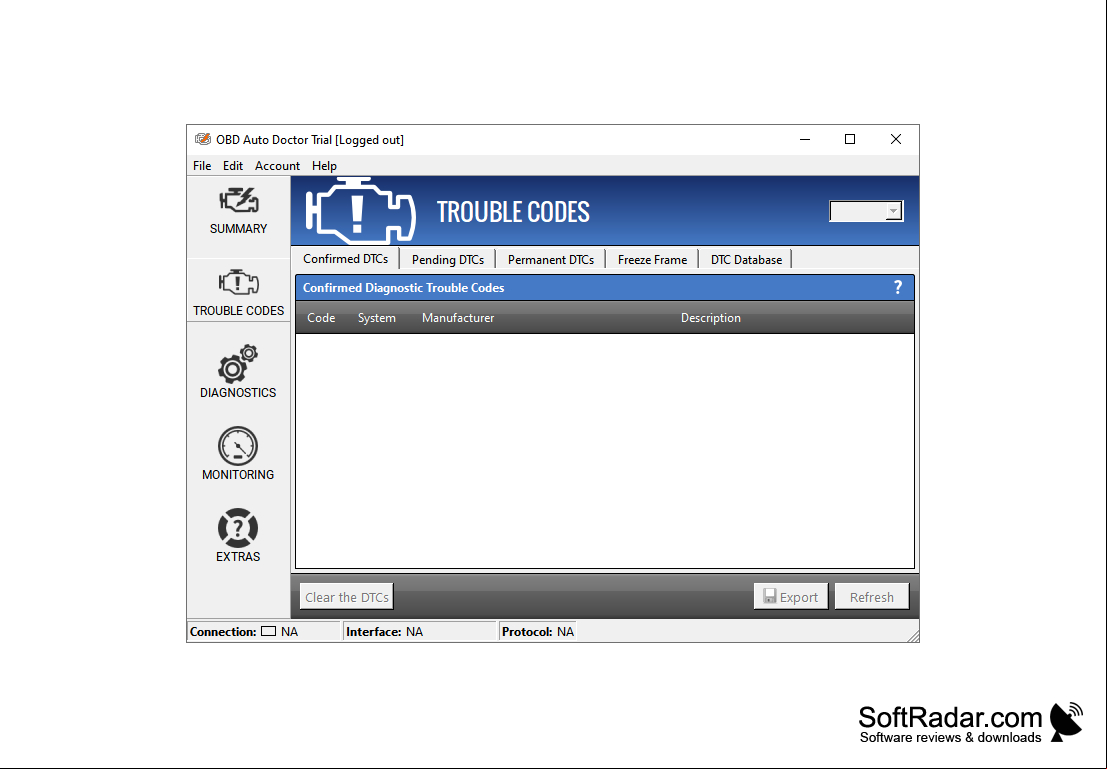Sort by the Description column header
Image resolution: width=1107 pixels, height=769 pixels.
(x=710, y=318)
